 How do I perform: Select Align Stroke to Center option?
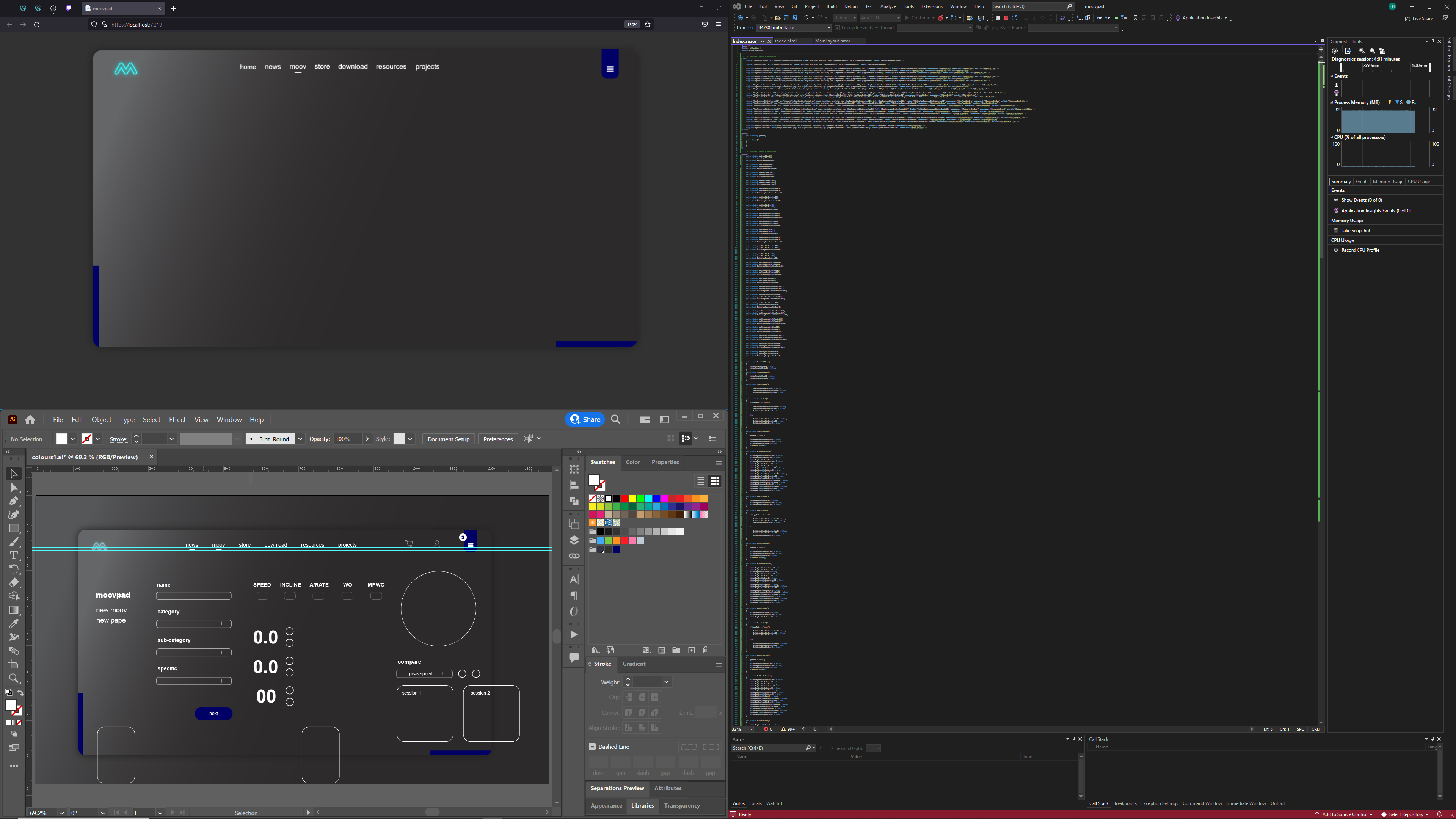(x=629, y=728)
